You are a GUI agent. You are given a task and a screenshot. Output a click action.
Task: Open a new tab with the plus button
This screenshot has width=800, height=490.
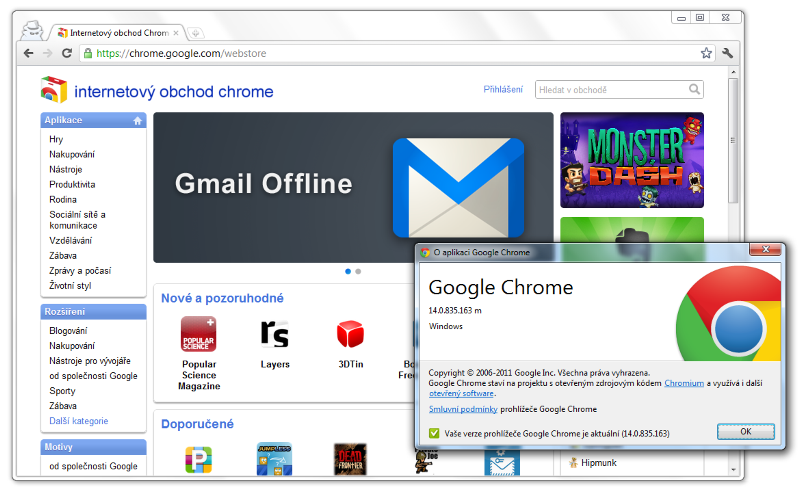click(195, 33)
